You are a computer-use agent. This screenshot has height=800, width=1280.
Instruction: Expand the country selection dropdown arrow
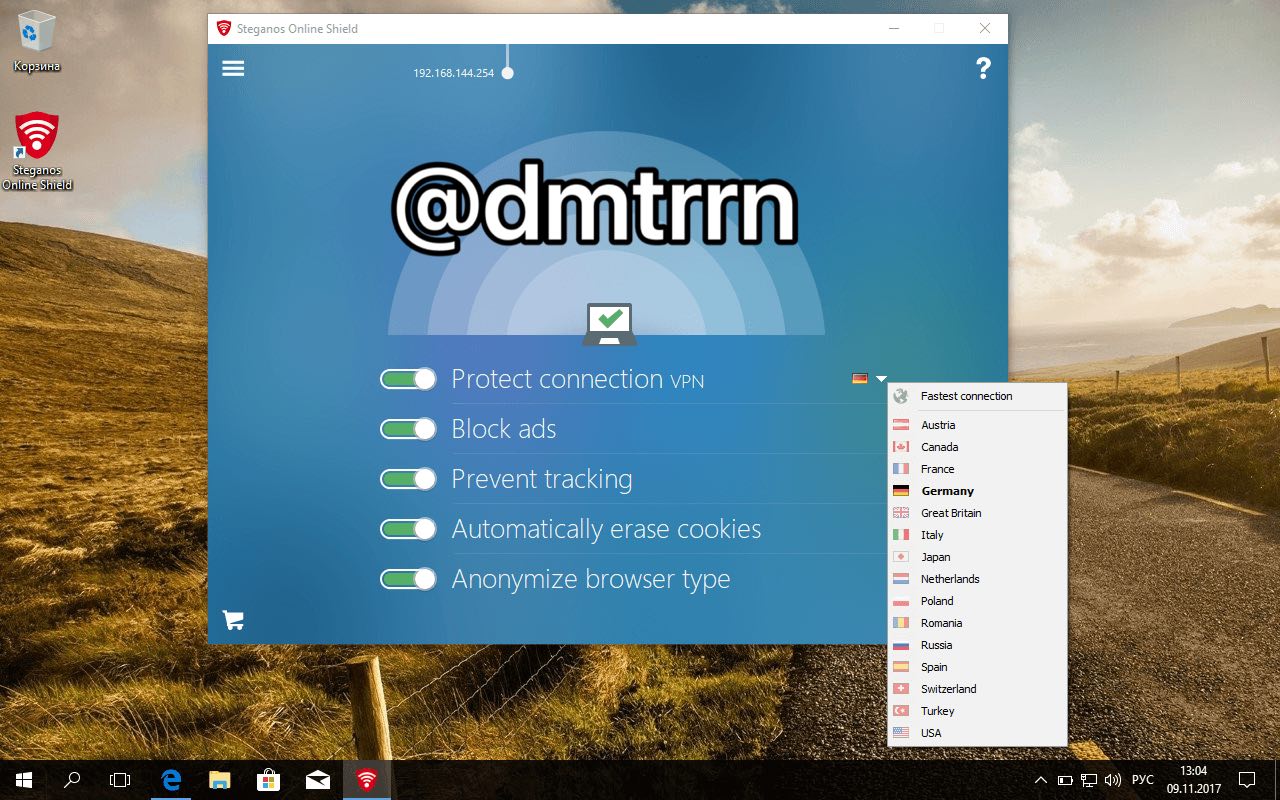coord(881,379)
